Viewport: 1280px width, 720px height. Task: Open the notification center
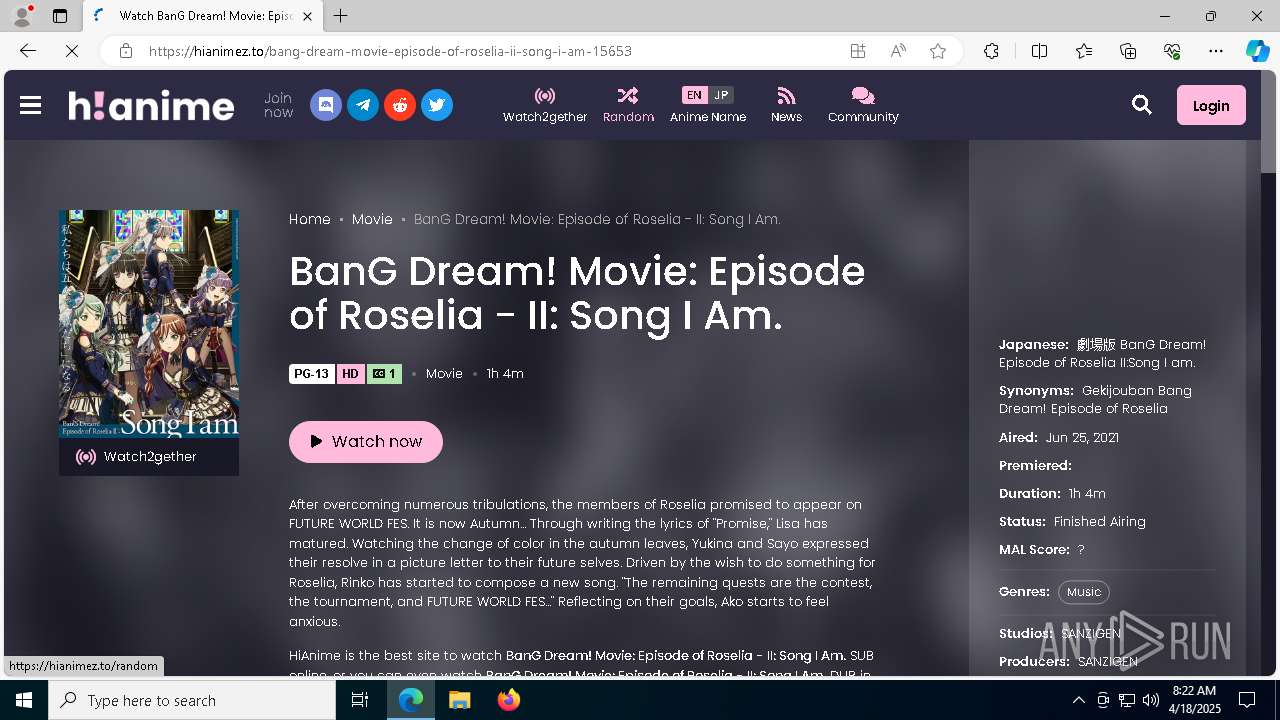(1247, 700)
